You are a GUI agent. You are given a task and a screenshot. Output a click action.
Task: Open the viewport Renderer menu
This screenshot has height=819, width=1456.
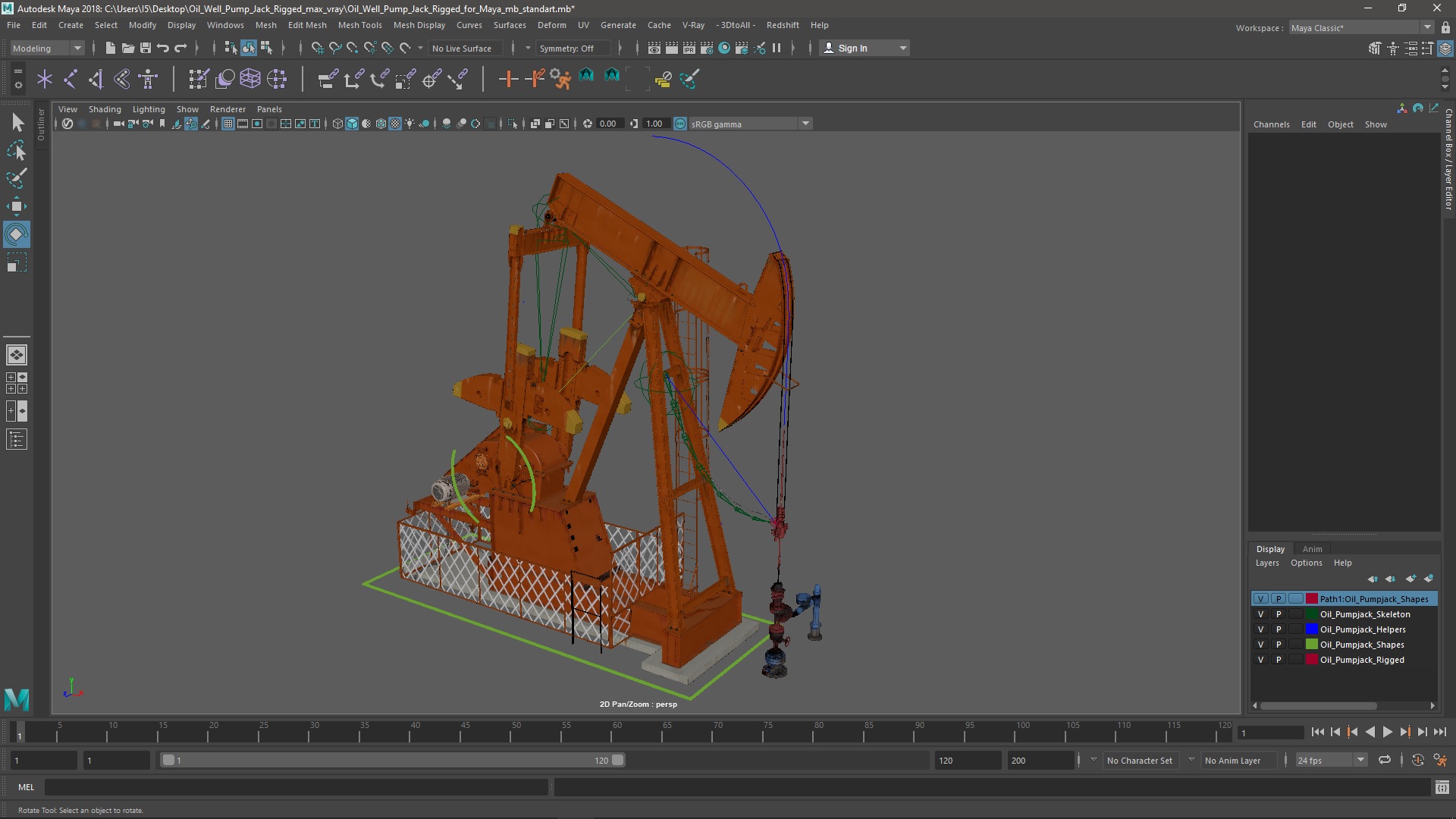227,109
